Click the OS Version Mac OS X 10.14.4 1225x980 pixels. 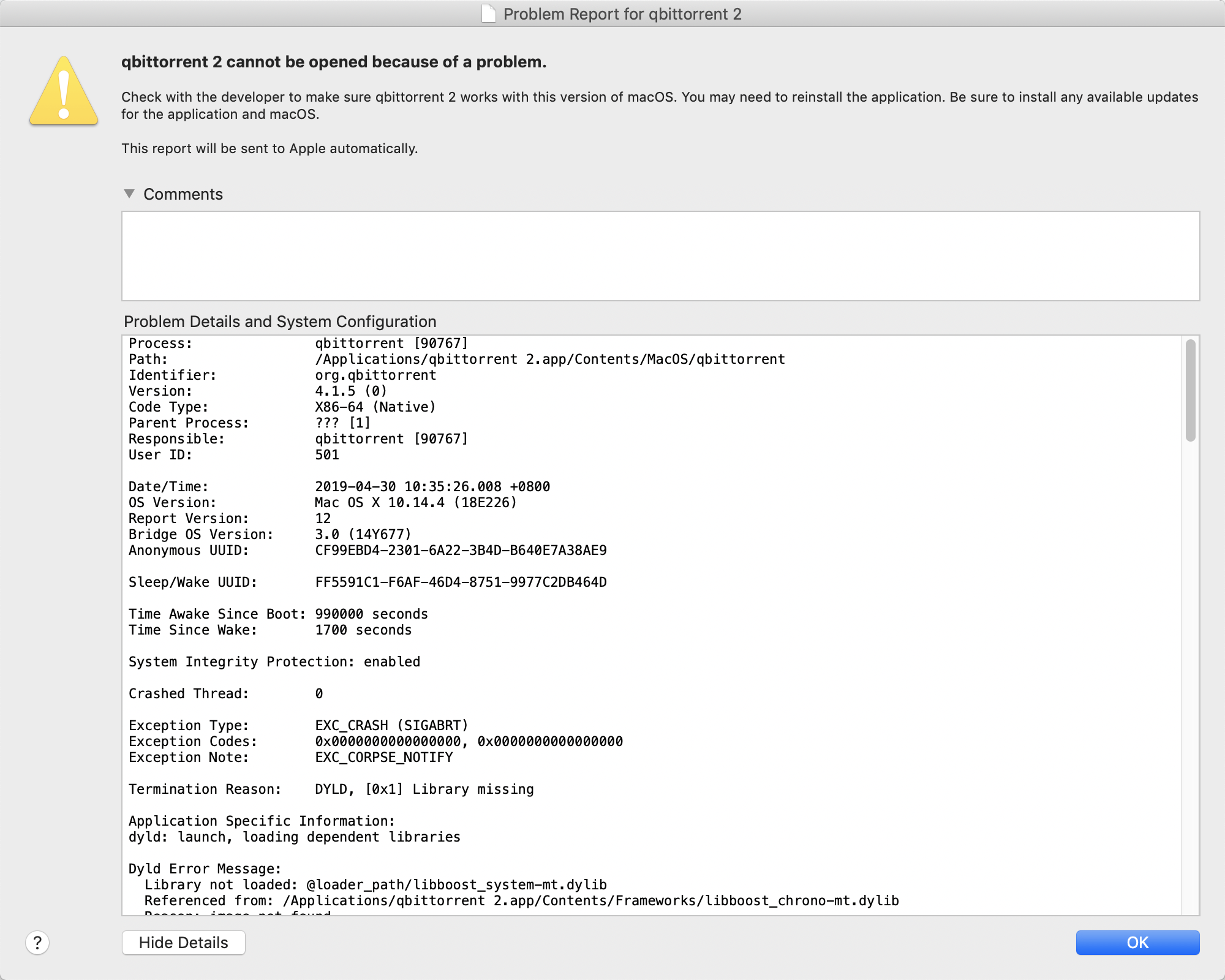[x=416, y=502]
